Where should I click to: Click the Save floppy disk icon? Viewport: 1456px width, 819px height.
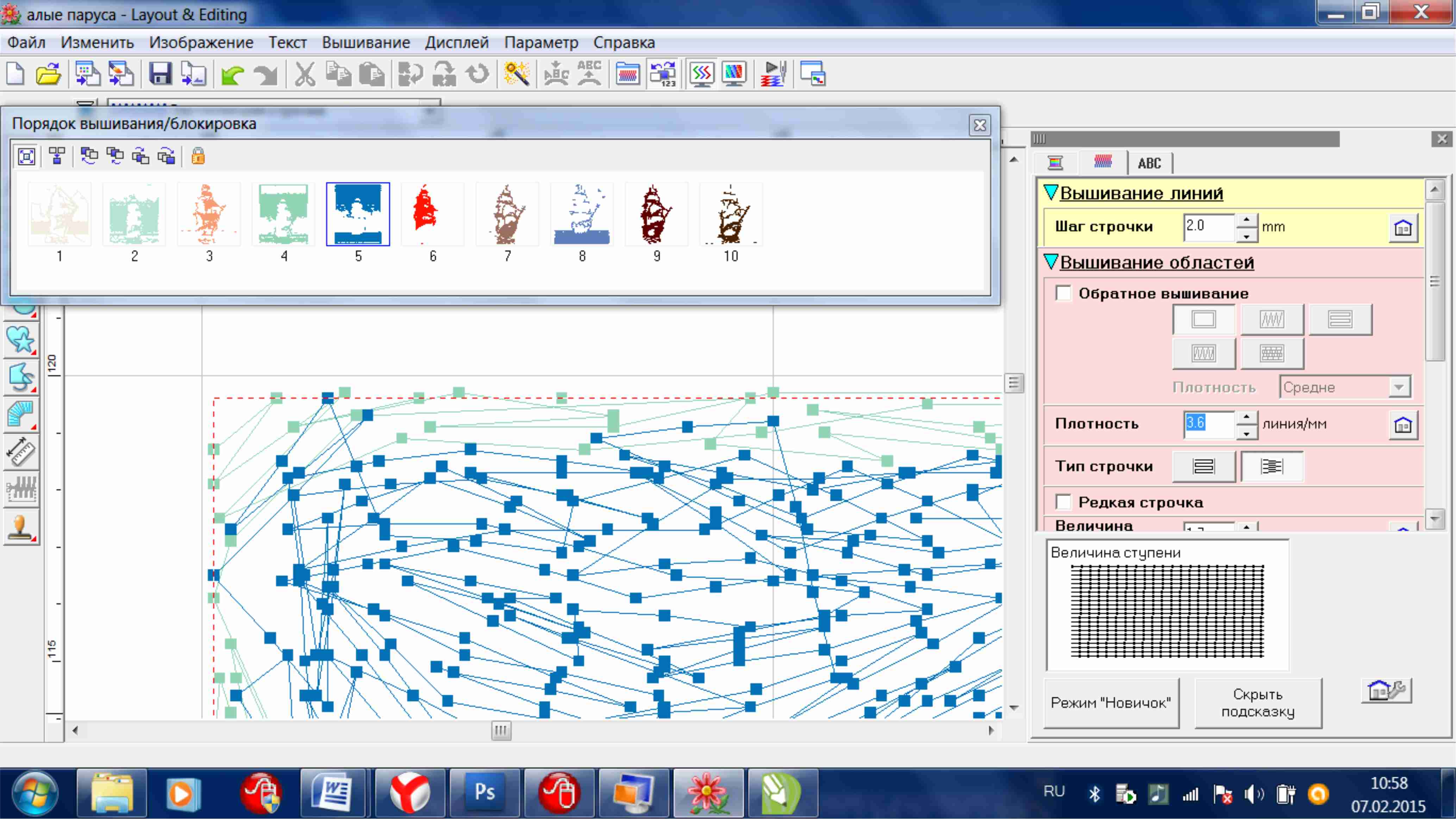161,74
